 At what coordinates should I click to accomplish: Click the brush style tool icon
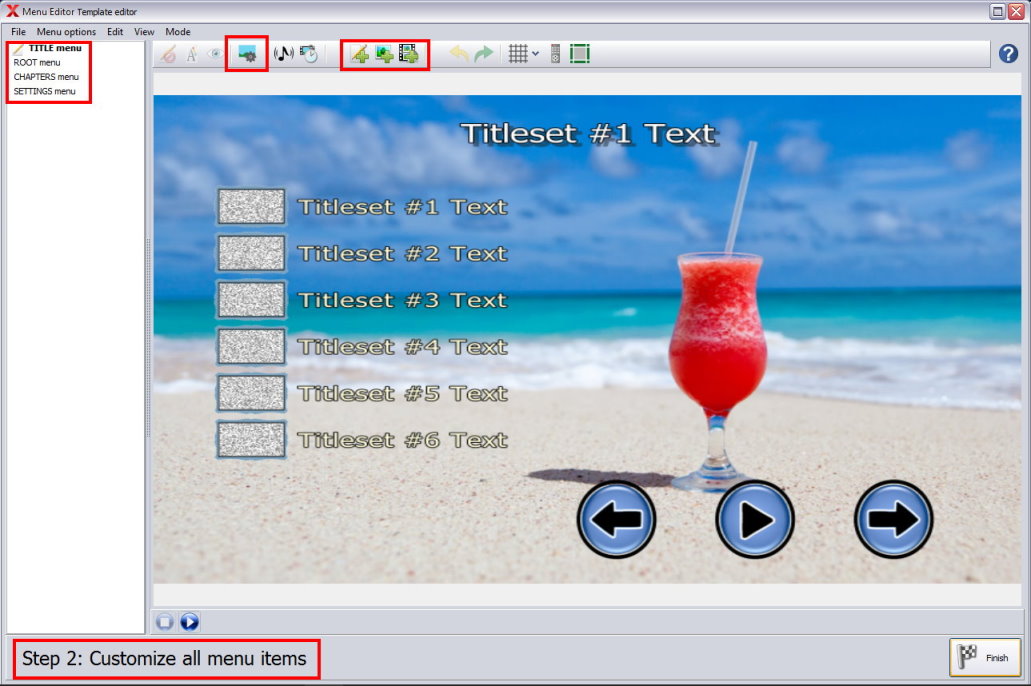tap(168, 54)
